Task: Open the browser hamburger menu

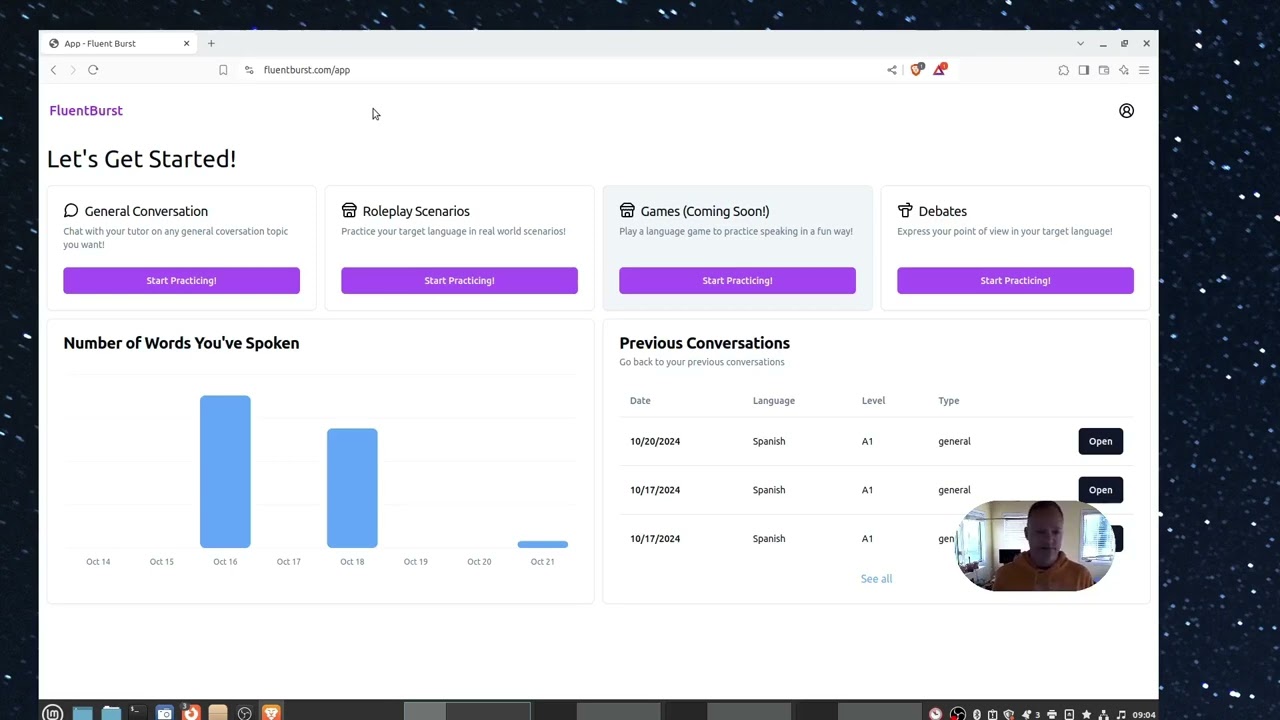Action: (x=1144, y=70)
